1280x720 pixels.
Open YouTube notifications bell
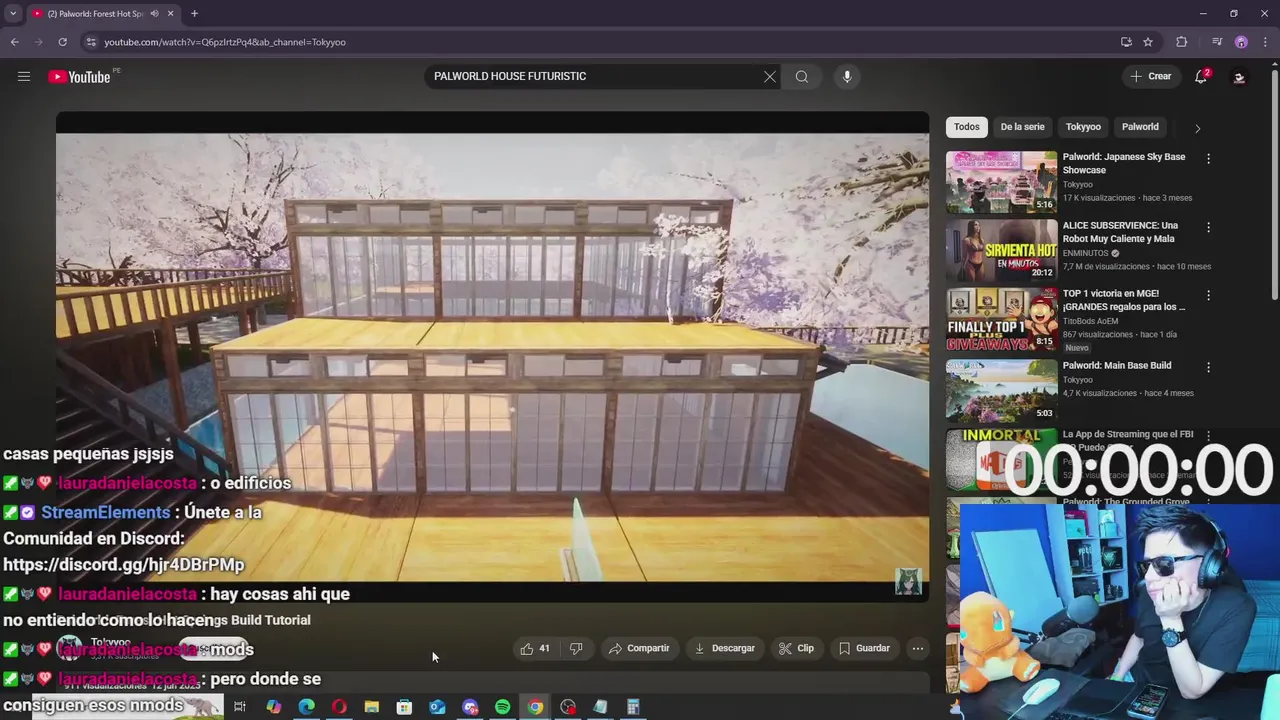click(x=1201, y=76)
